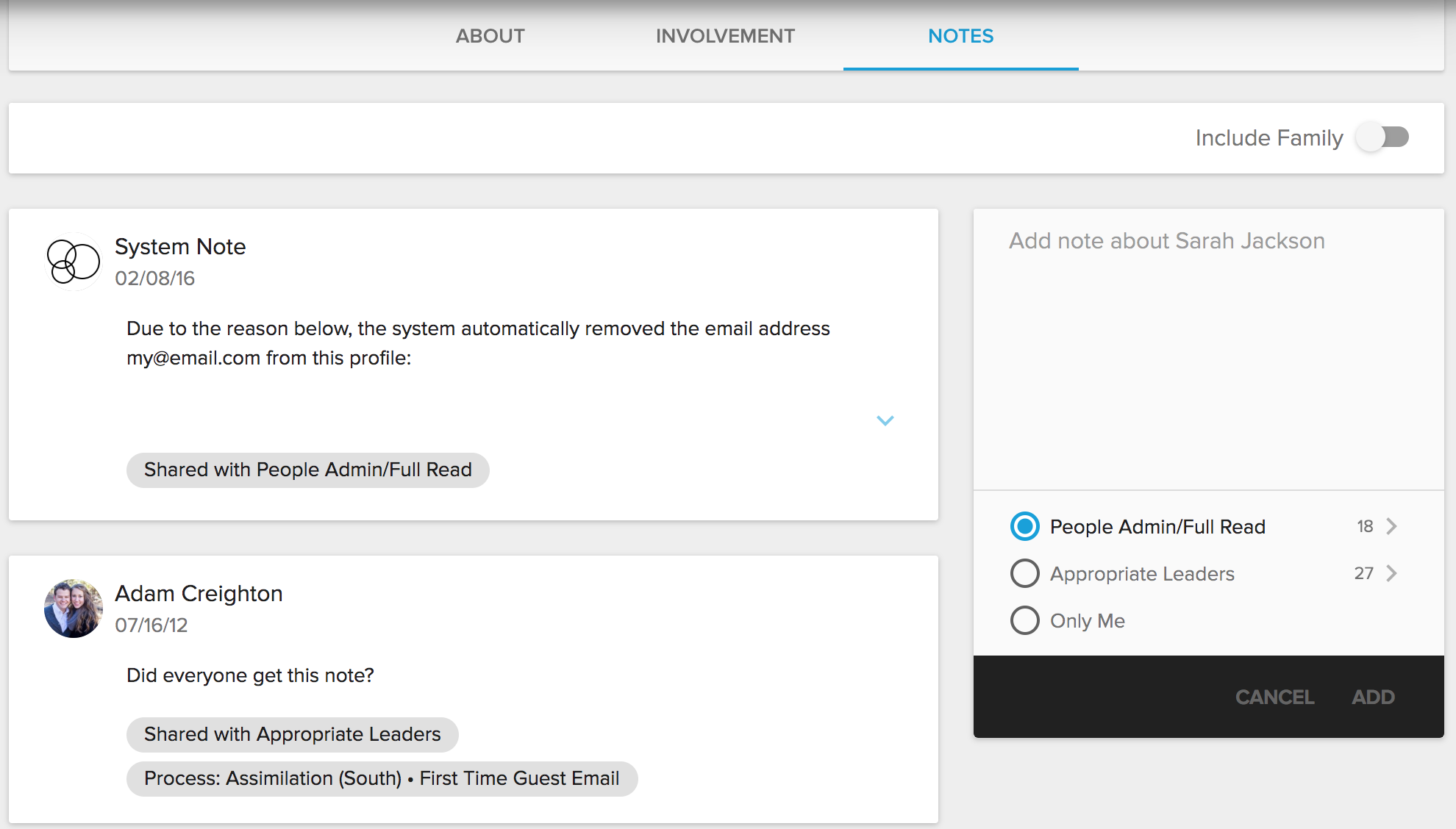Click Shared with Appropriate Leaders tag
Image resolution: width=1456 pixels, height=829 pixels.
pos(292,734)
